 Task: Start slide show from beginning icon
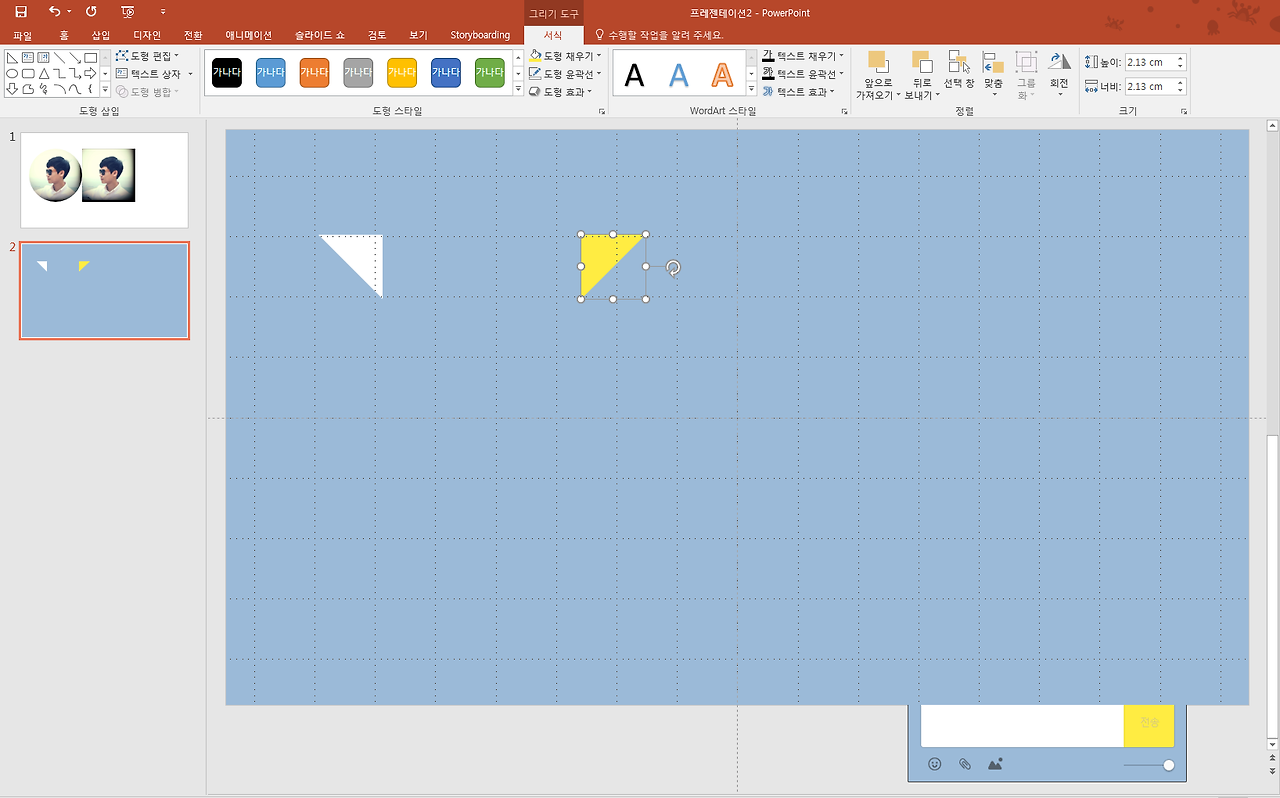click(127, 12)
